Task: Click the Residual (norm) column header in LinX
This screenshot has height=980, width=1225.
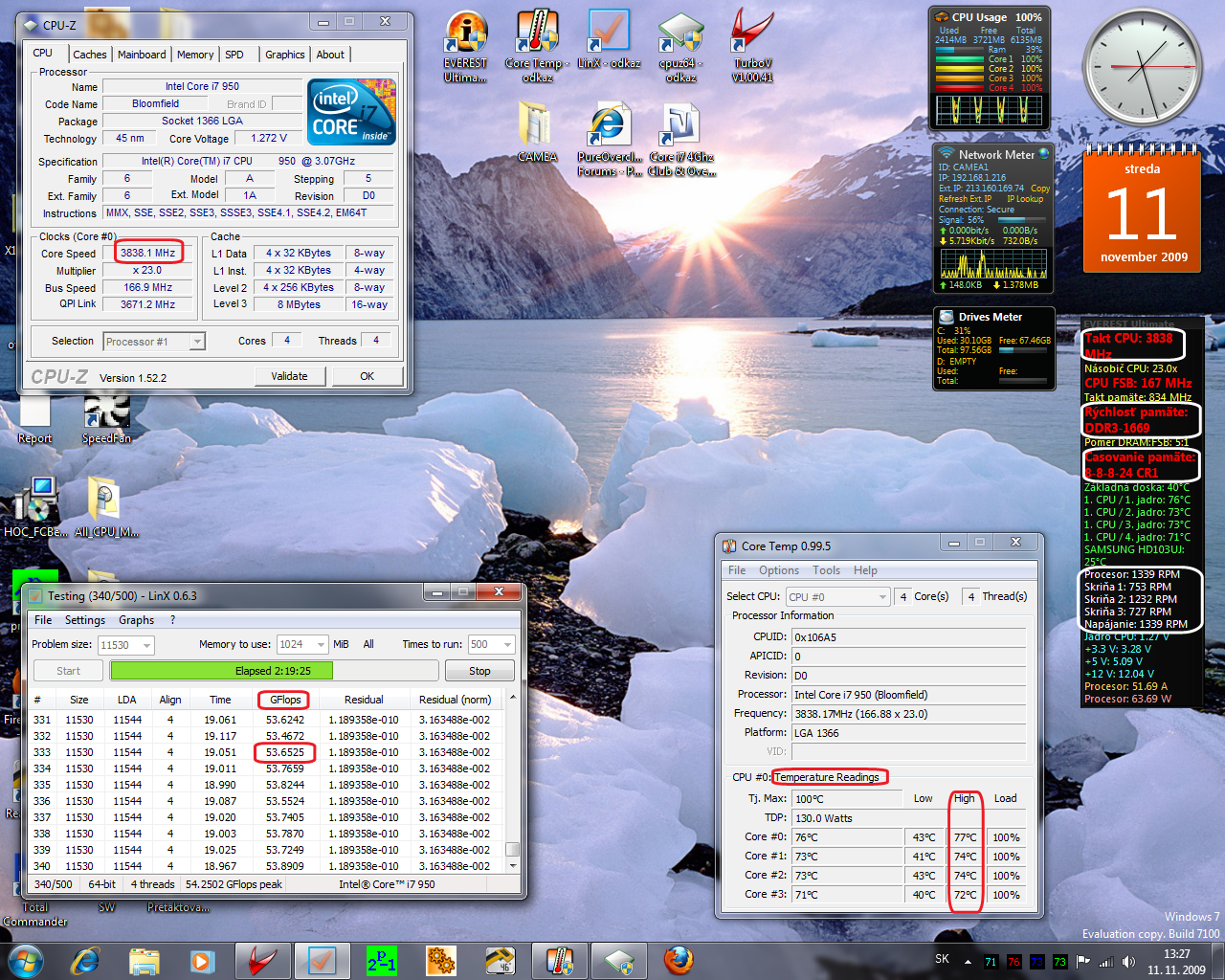Action: 455,700
